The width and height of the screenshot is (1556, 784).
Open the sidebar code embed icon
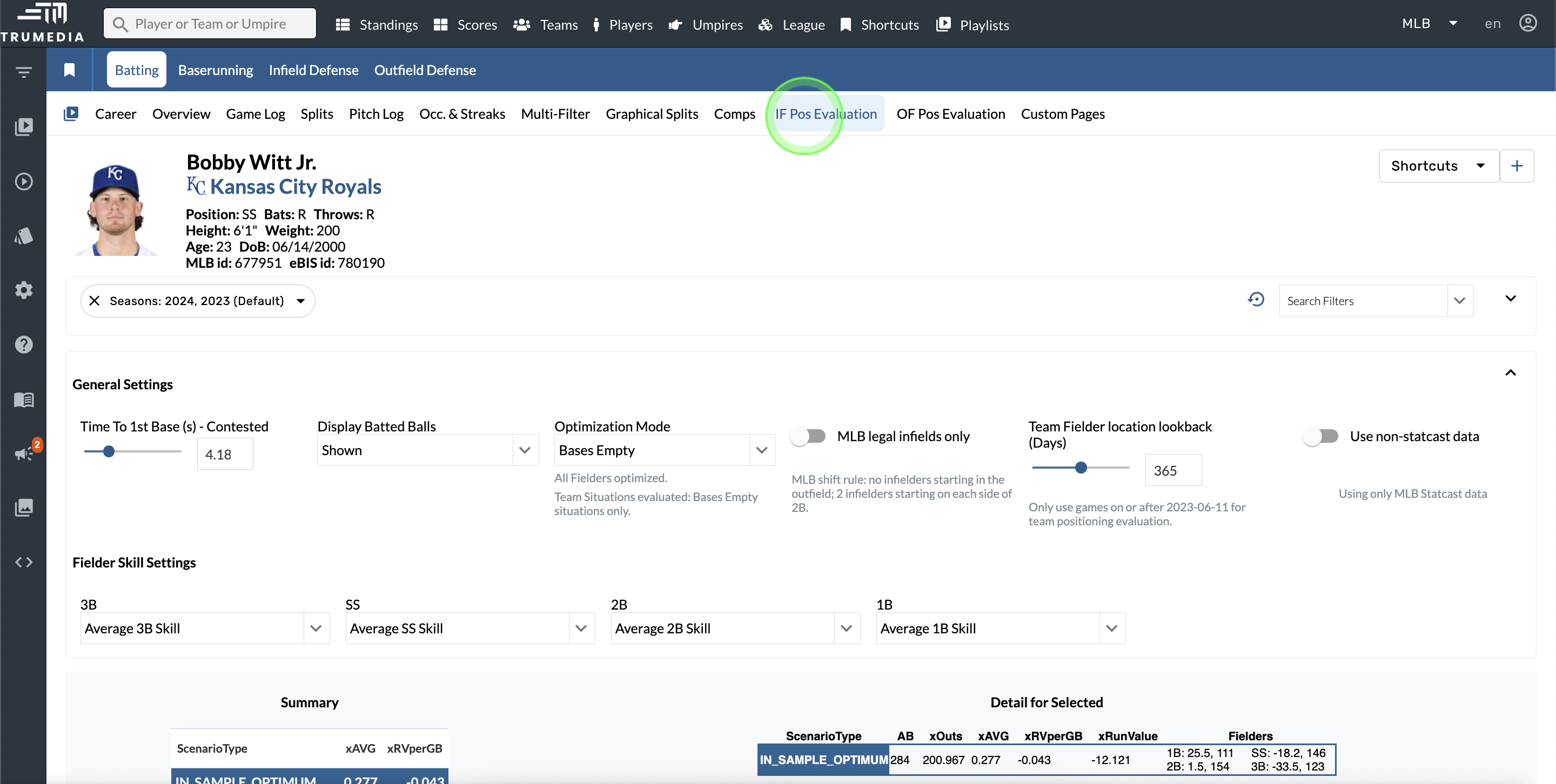click(24, 562)
